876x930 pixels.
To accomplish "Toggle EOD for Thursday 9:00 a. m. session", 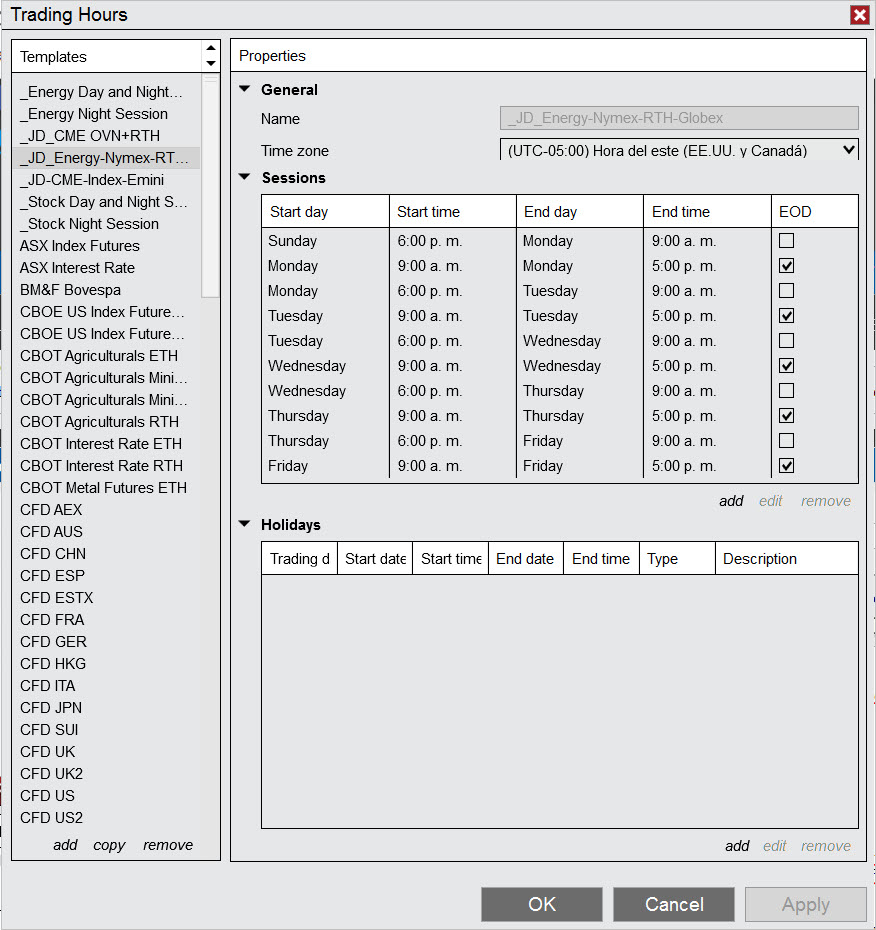I will coord(786,415).
